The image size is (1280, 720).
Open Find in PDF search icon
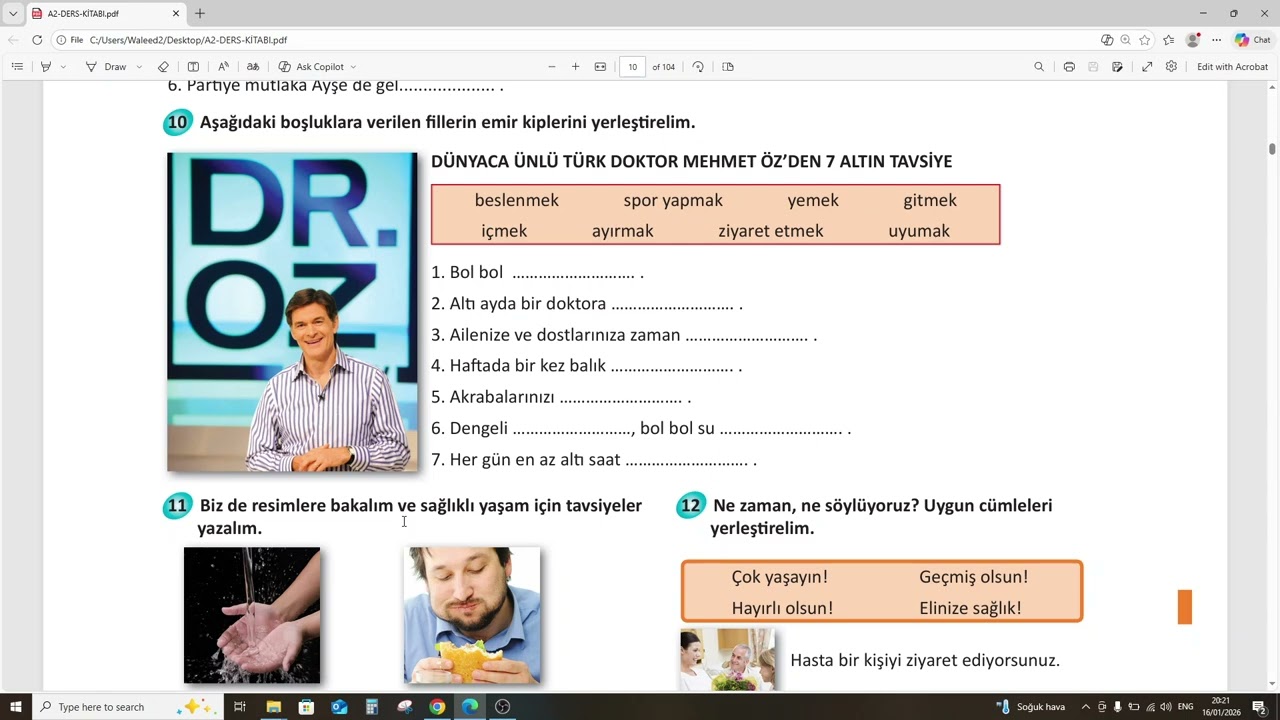[1039, 67]
